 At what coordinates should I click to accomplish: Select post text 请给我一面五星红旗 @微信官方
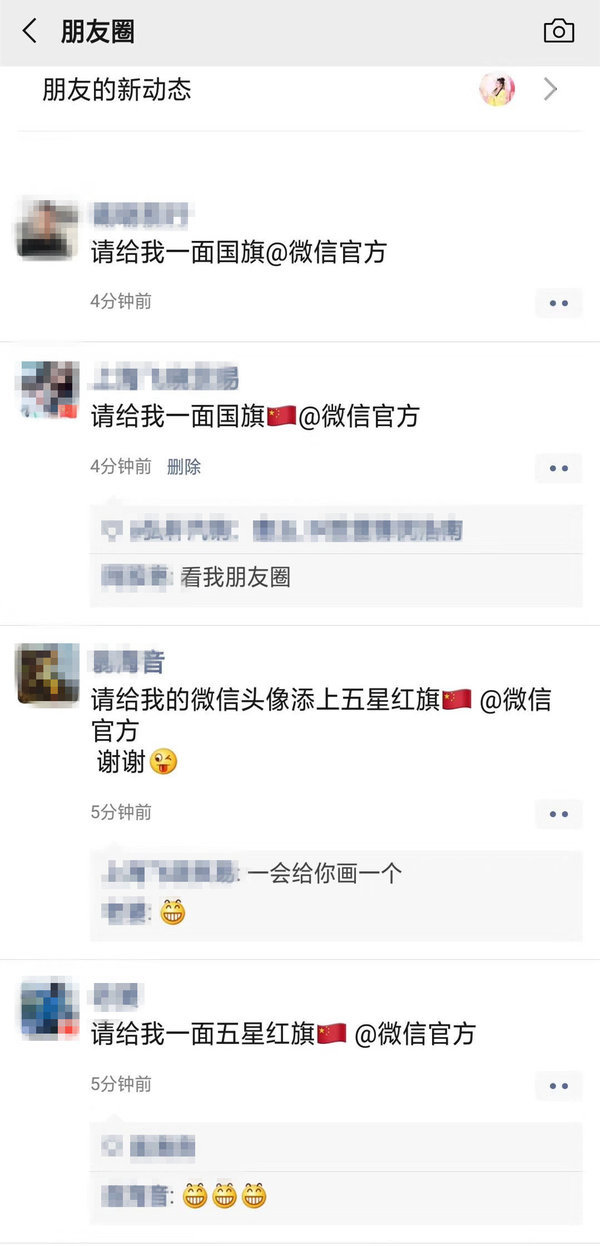(283, 1034)
